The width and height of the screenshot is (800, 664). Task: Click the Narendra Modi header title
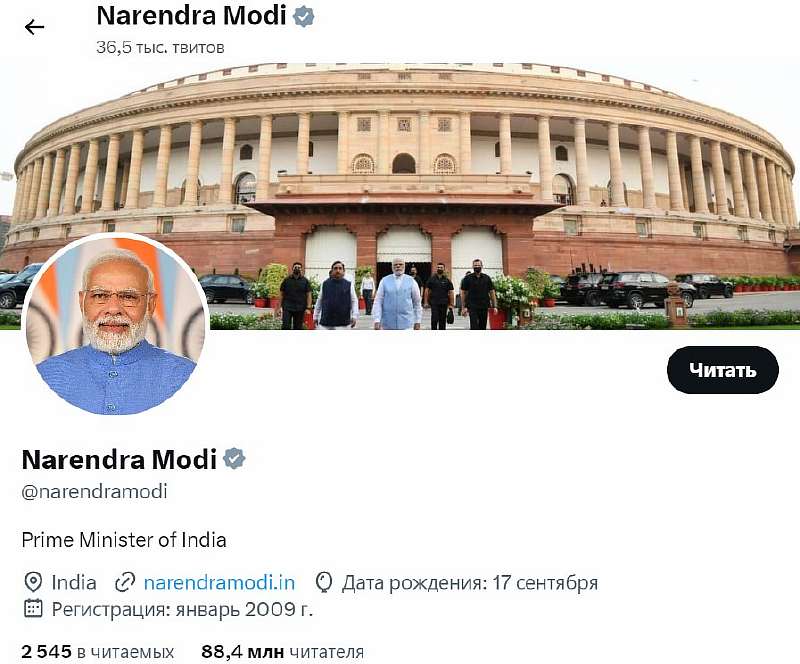click(x=191, y=16)
